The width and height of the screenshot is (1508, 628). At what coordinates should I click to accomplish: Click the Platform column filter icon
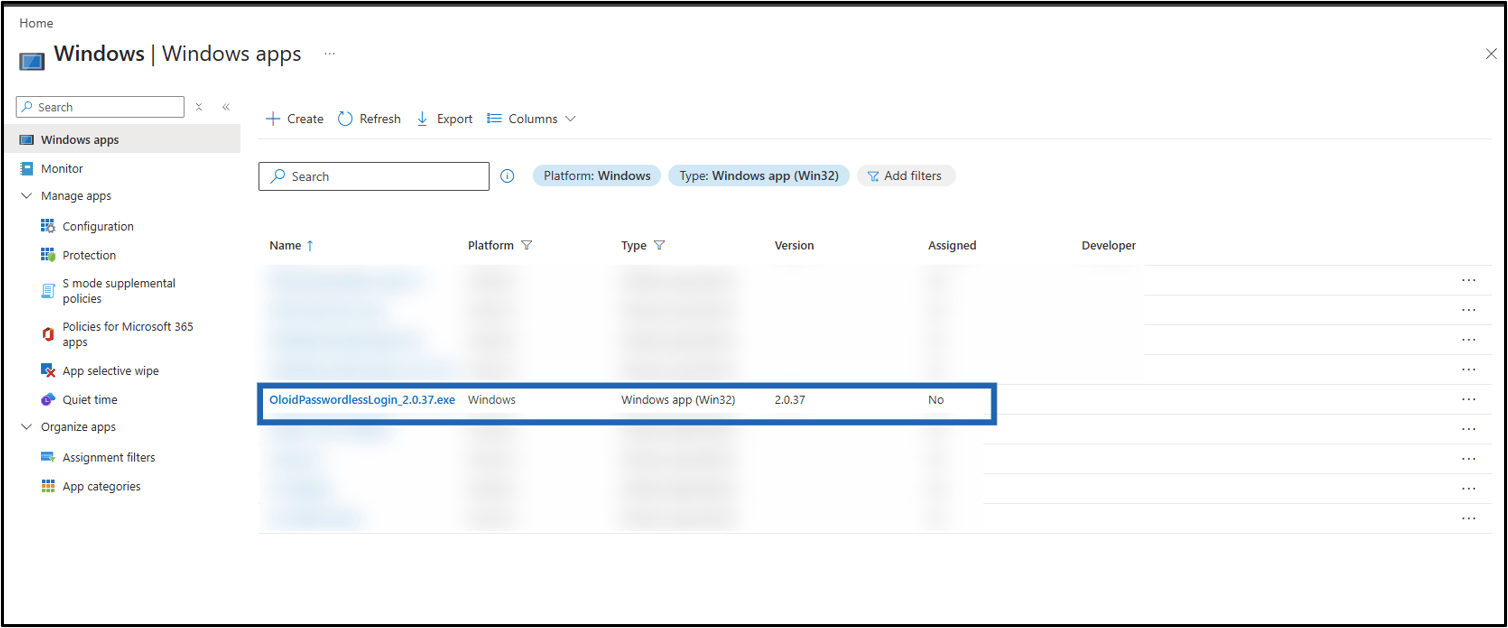pyautogui.click(x=527, y=246)
